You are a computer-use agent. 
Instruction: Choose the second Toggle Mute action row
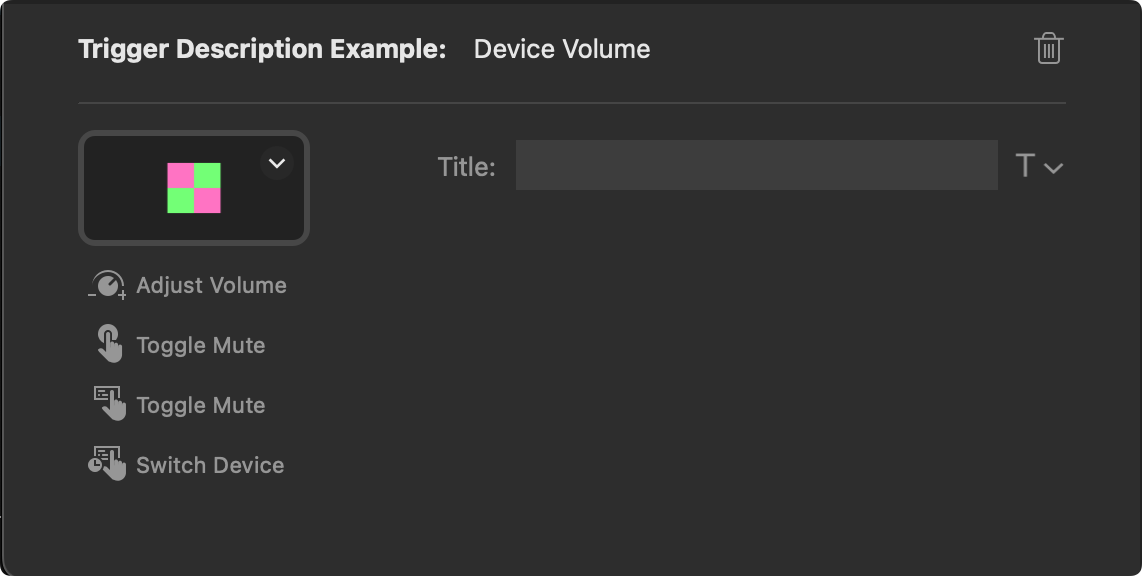tap(200, 404)
